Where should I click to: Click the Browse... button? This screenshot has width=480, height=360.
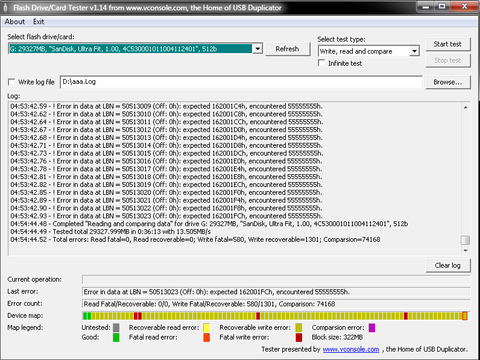(x=448, y=82)
